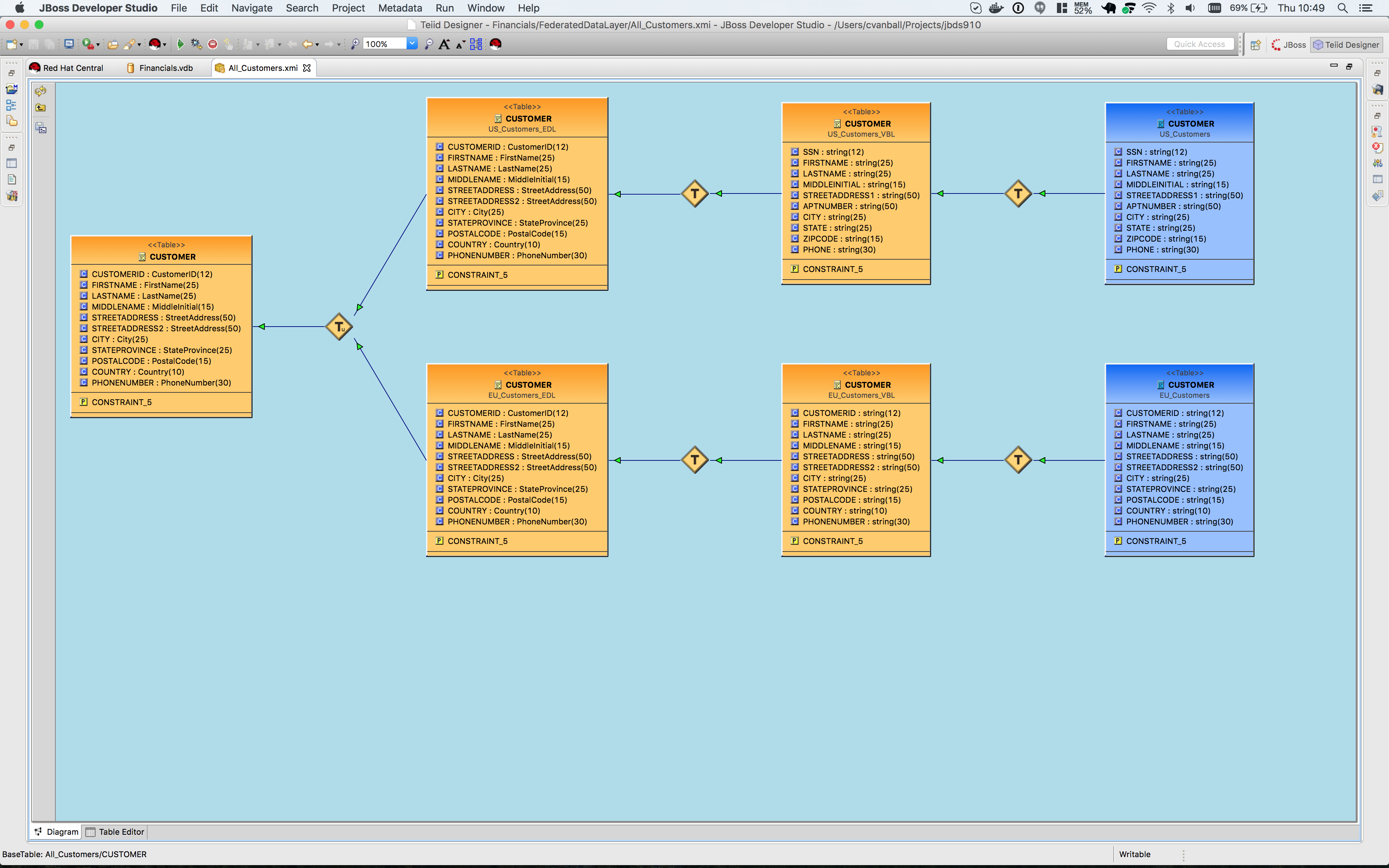Viewport: 1389px width, 868px height.
Task: Click inside the Quick Access field
Action: point(1199,44)
